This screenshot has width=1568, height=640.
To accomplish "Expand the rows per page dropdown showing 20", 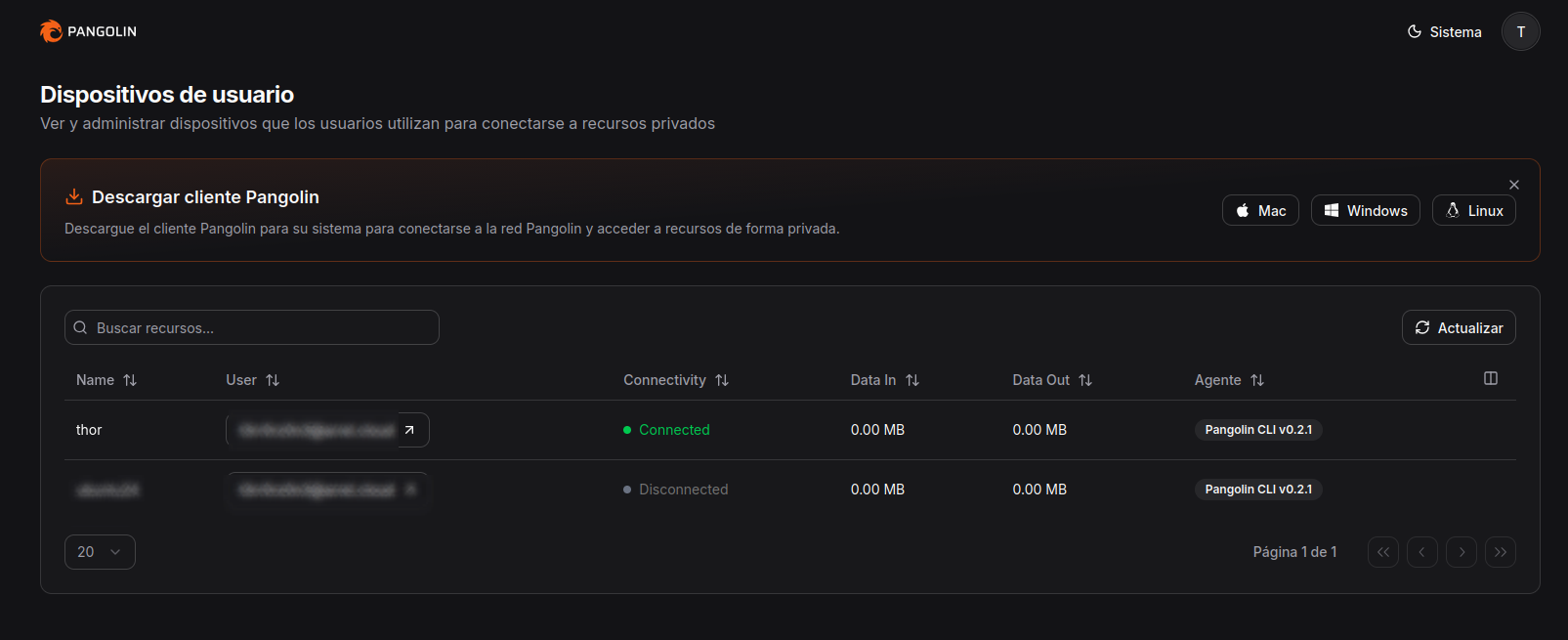I will (100, 552).
